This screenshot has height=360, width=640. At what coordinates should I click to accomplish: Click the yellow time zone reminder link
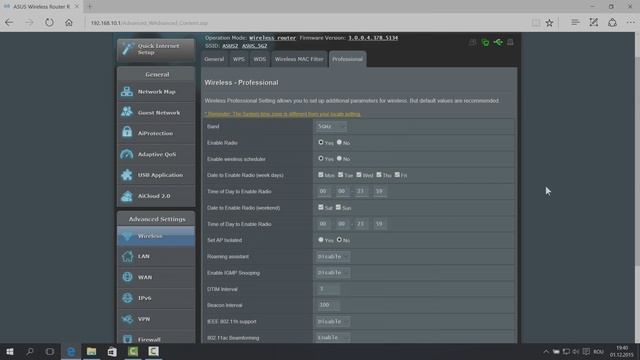click(x=283, y=114)
